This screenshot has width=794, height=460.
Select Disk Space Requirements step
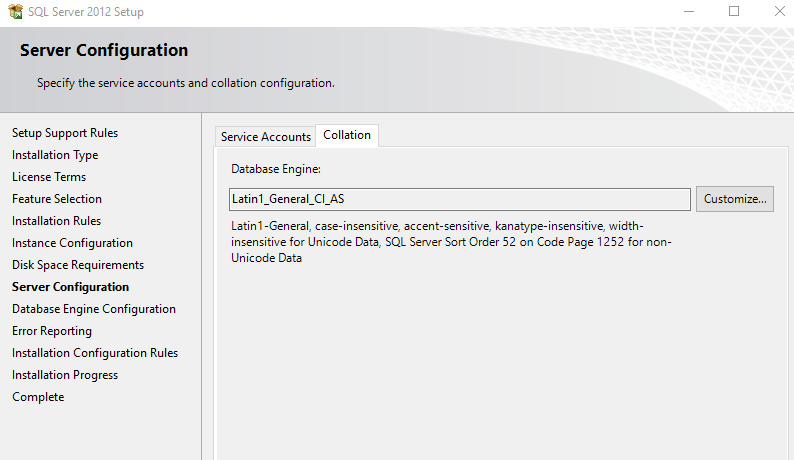(x=78, y=265)
